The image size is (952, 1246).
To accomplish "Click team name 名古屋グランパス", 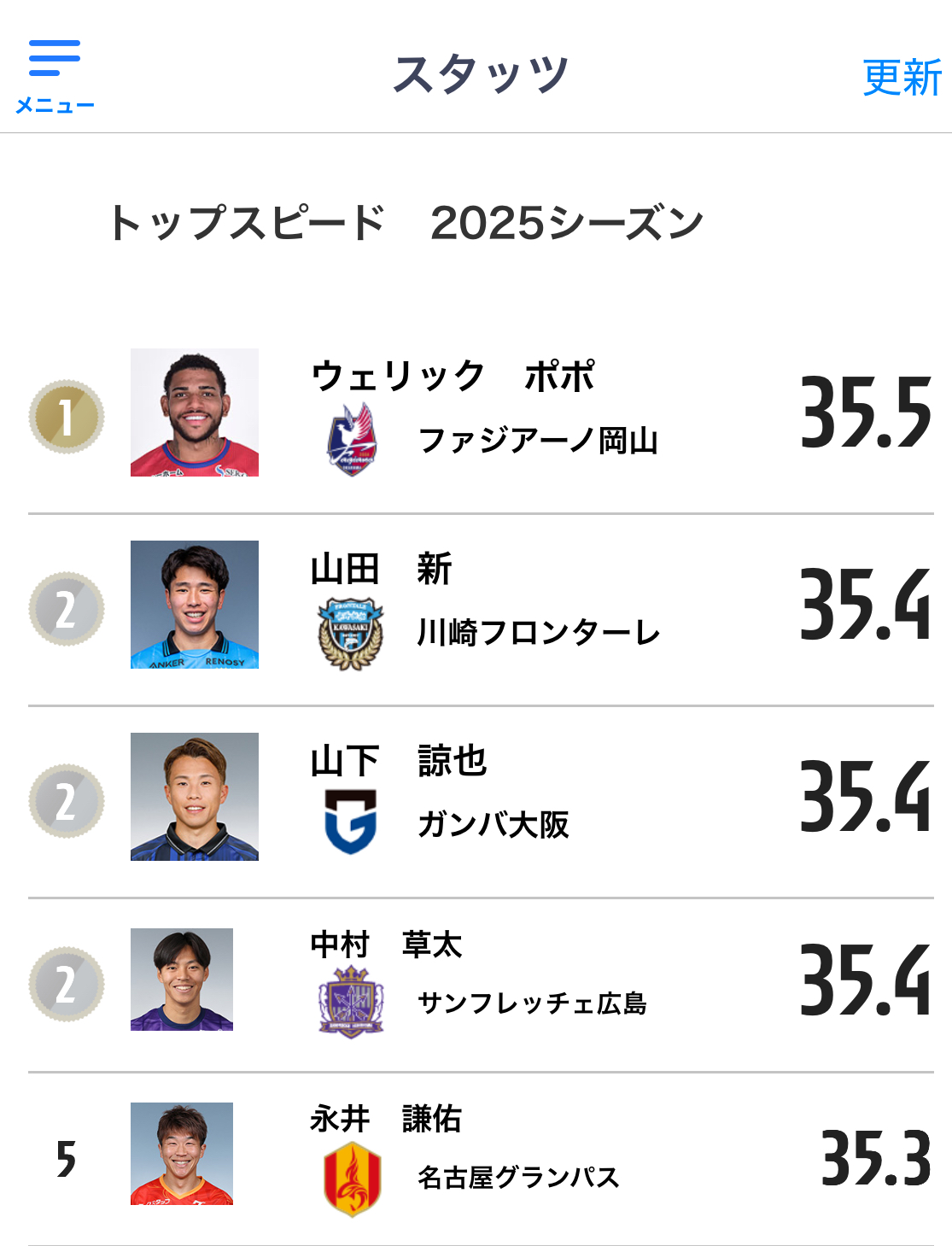I will (518, 1177).
